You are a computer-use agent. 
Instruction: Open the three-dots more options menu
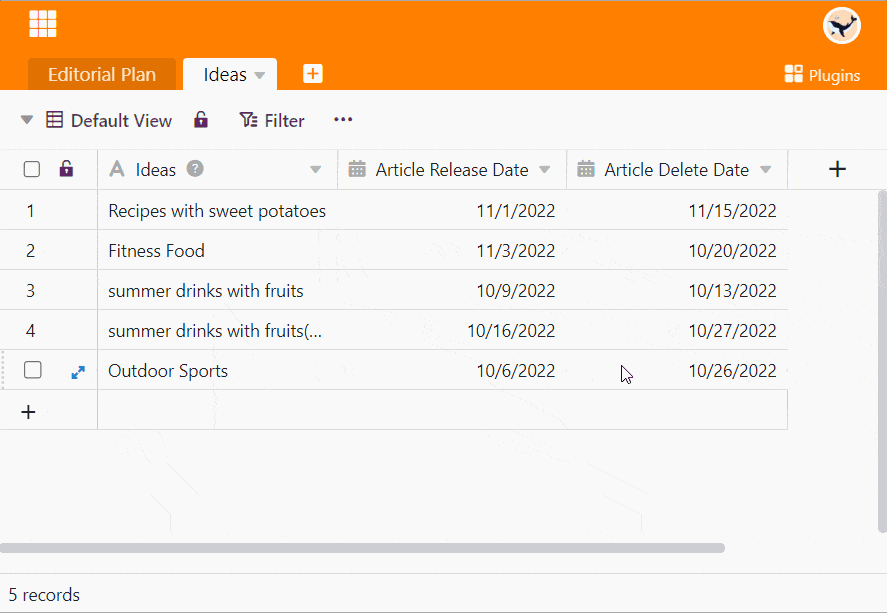(x=343, y=120)
